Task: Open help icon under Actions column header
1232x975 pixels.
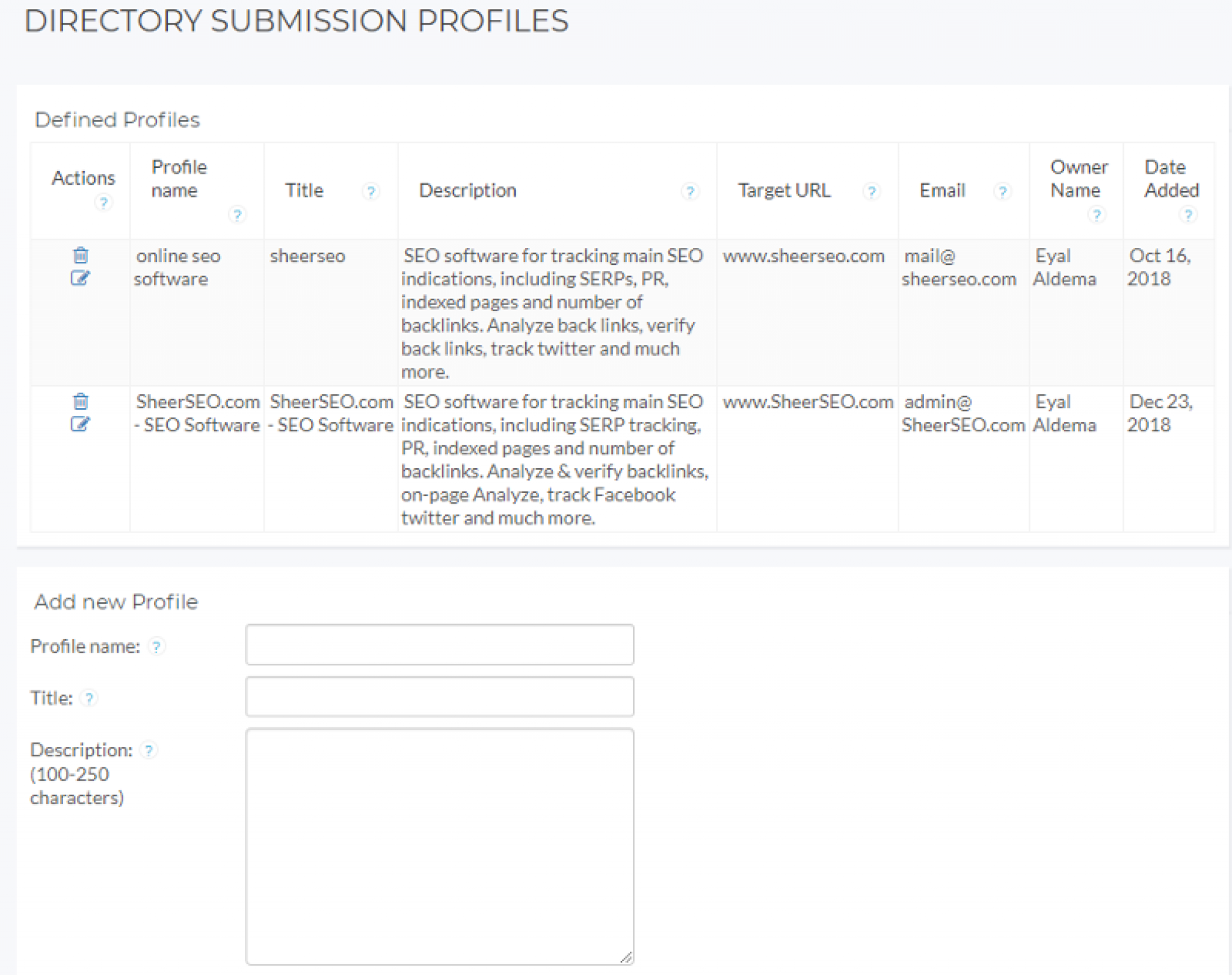Action: 103,202
